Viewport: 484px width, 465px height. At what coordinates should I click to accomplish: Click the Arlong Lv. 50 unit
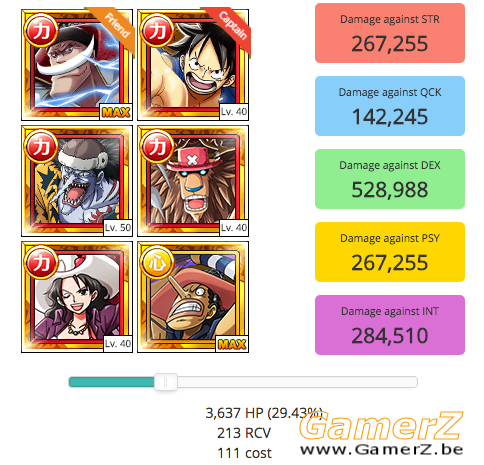(x=77, y=181)
